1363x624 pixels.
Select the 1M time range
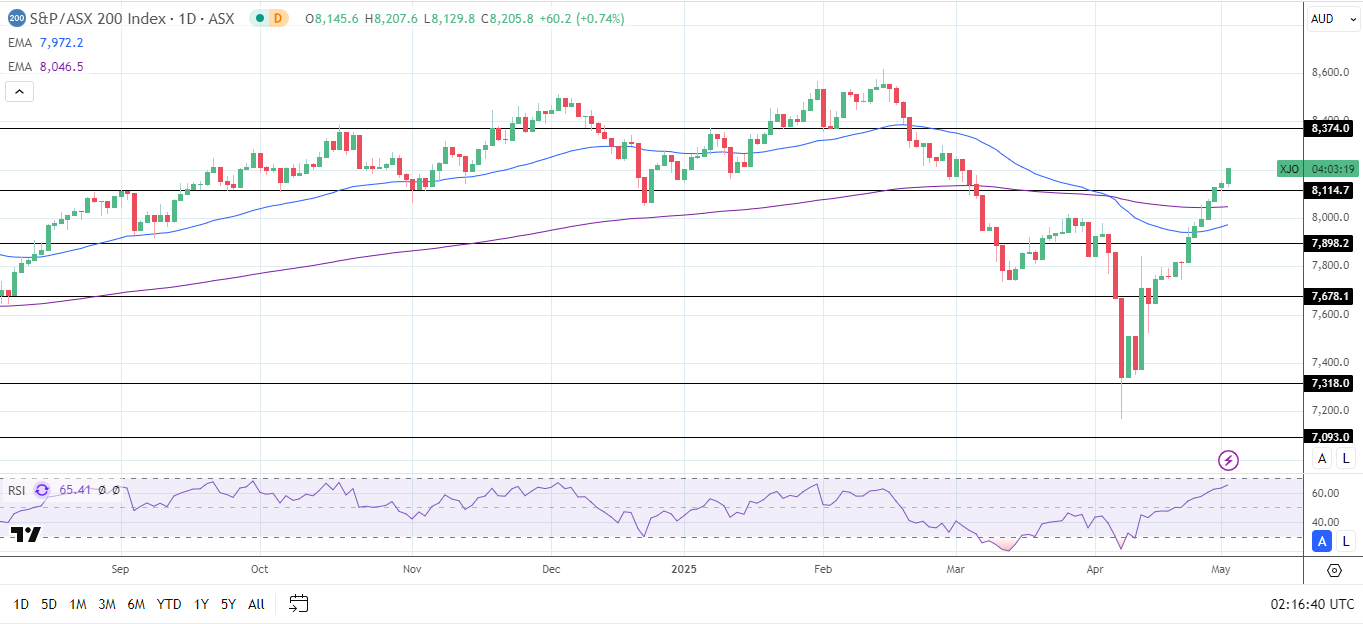pos(78,604)
